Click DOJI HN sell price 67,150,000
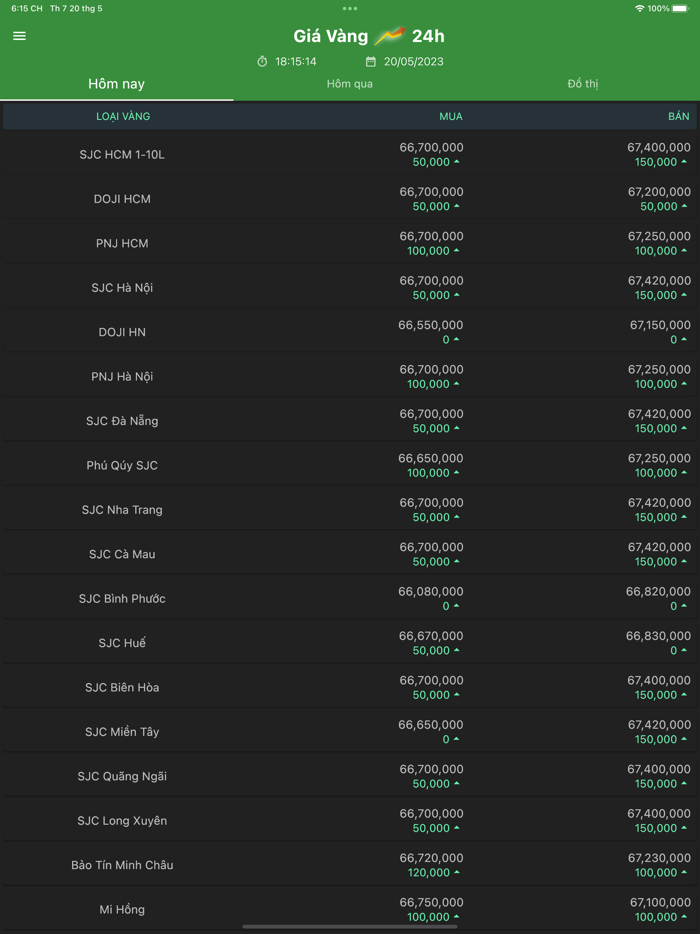Image resolution: width=700 pixels, height=934 pixels. point(660,325)
